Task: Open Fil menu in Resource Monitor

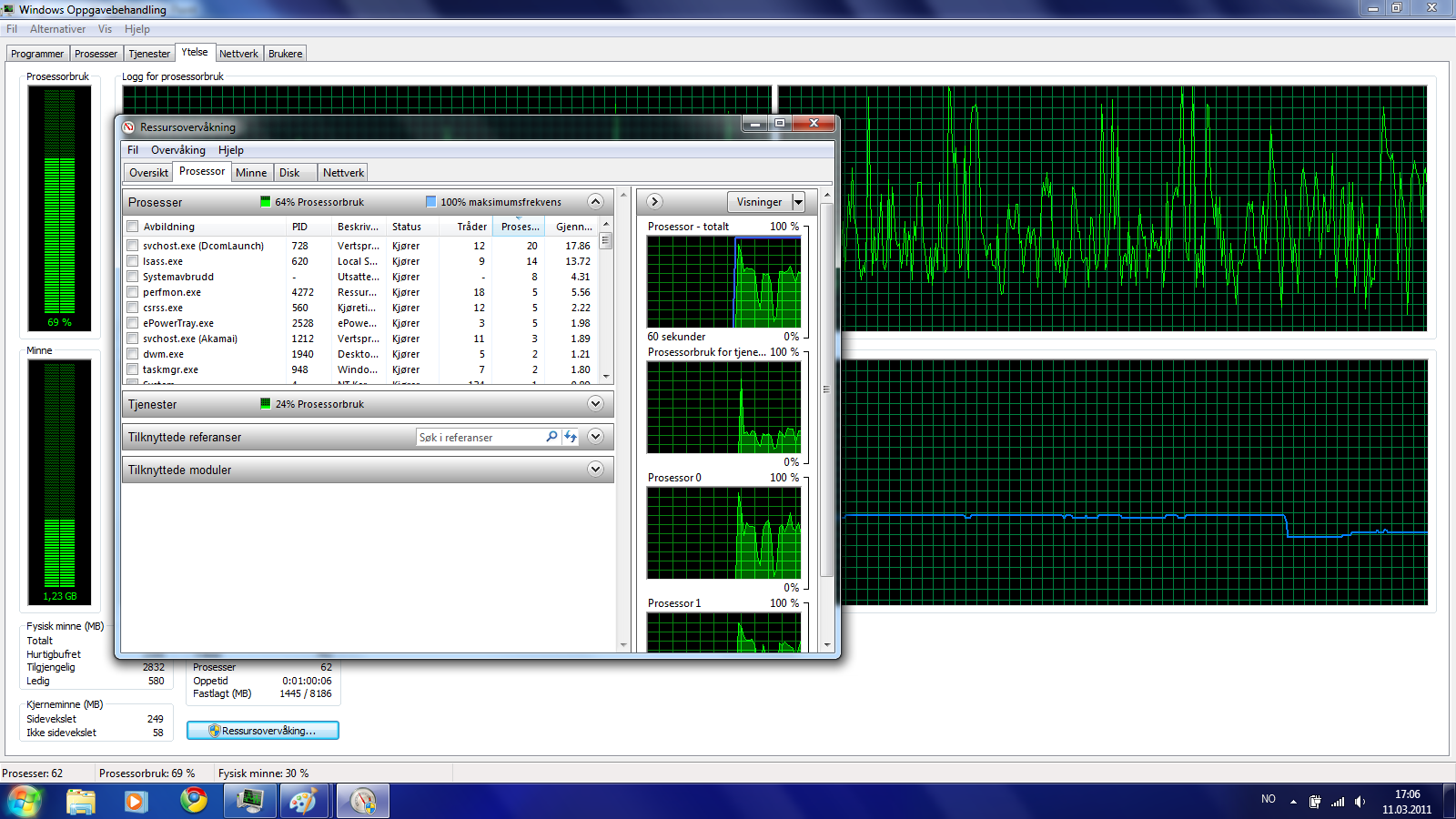Action: pyautogui.click(x=133, y=150)
